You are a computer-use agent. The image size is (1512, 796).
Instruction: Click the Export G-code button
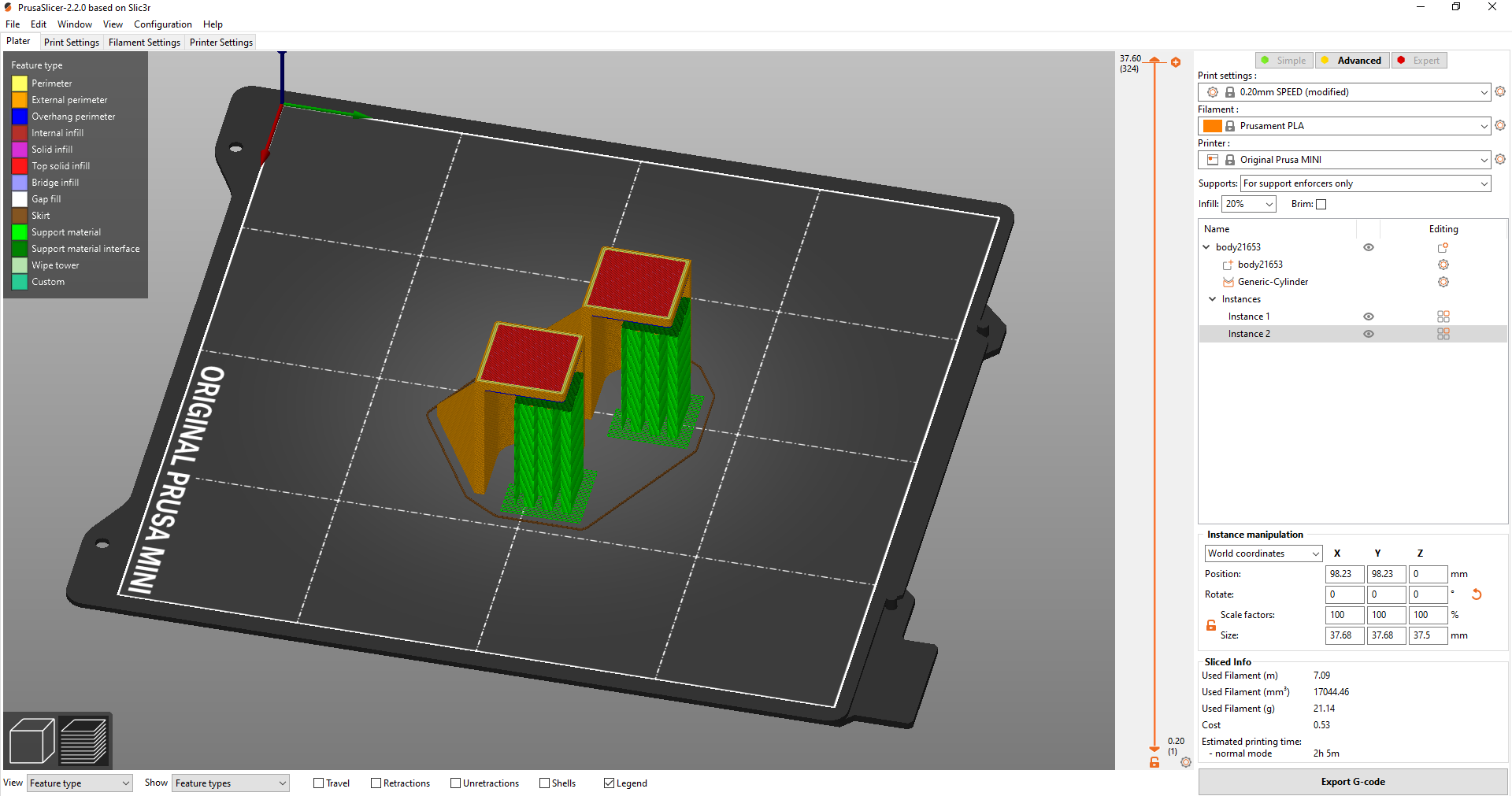point(1353,782)
